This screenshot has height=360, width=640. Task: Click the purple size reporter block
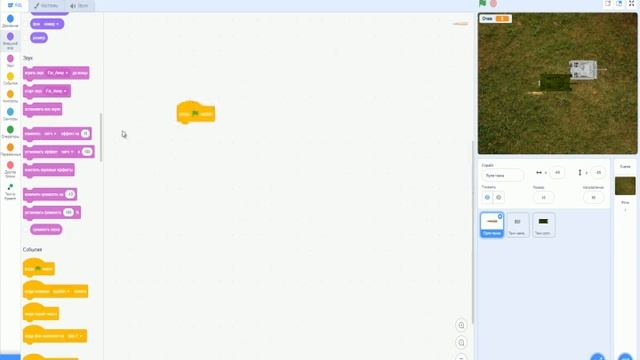click(x=39, y=38)
